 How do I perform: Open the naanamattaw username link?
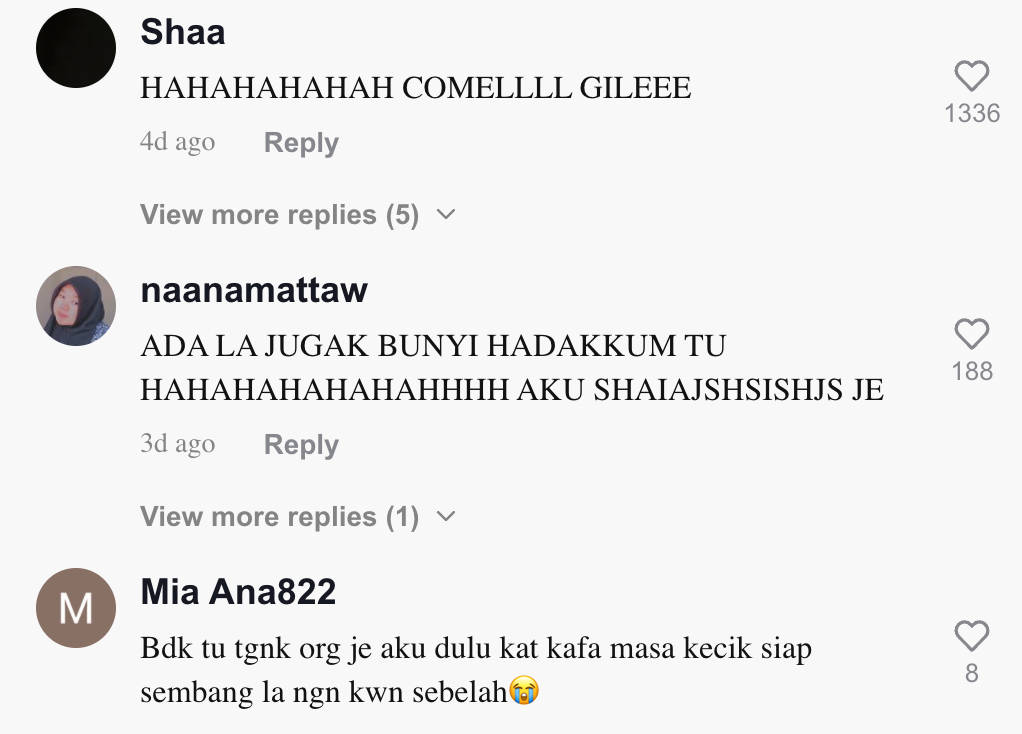[254, 290]
